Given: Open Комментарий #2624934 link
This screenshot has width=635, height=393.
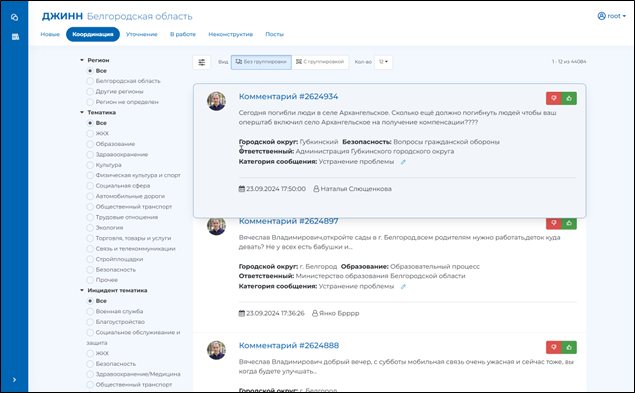Looking at the screenshot, I should point(288,96).
